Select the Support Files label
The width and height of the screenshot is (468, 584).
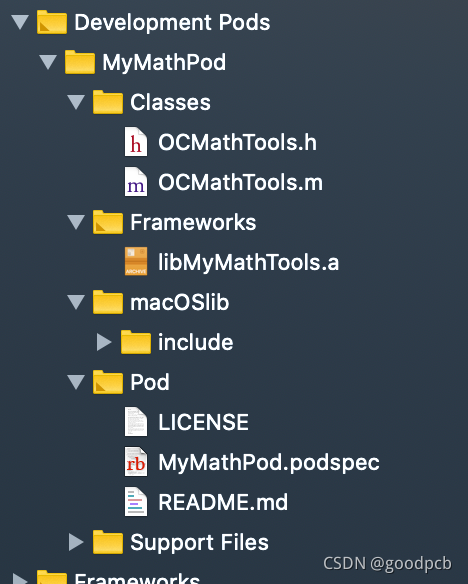(199, 542)
